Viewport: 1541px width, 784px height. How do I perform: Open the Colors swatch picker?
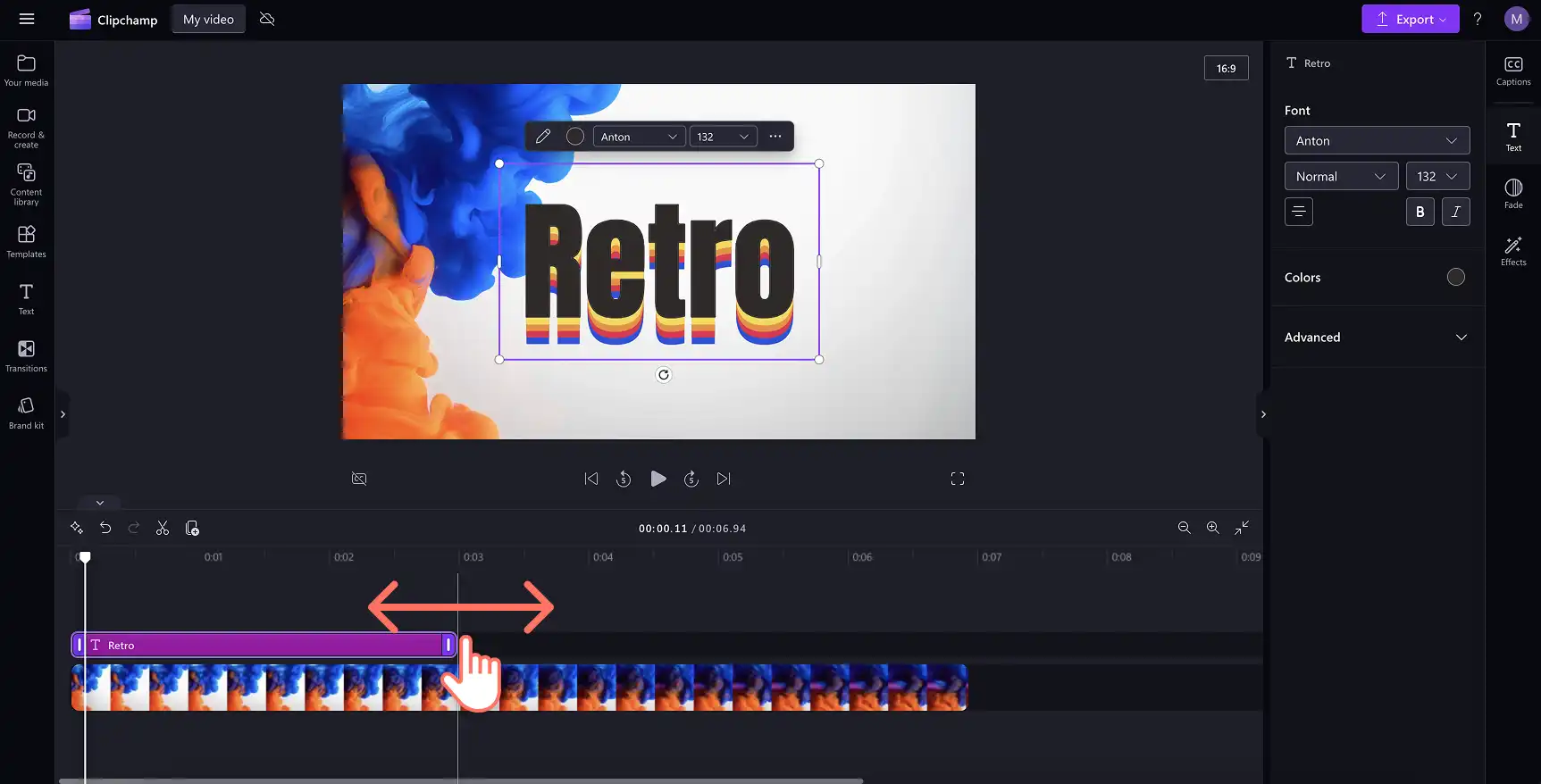pos(1456,277)
